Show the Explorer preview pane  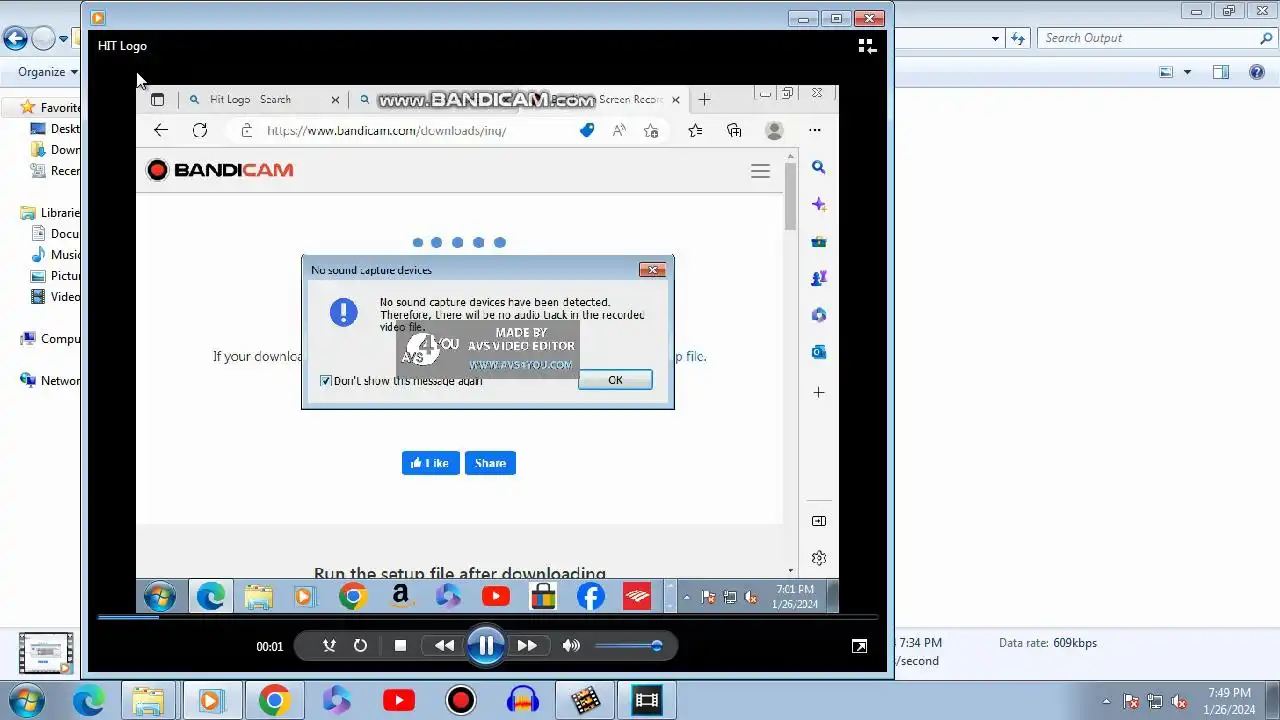(1221, 72)
